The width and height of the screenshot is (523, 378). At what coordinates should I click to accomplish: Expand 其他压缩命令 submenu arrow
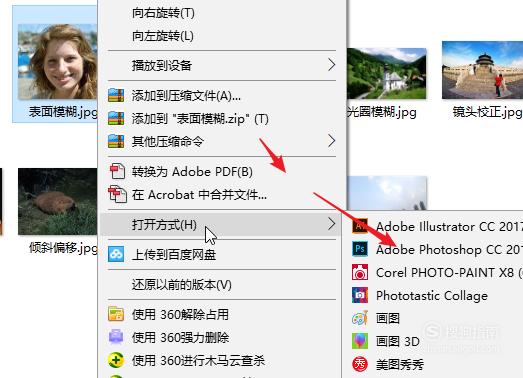coord(331,141)
